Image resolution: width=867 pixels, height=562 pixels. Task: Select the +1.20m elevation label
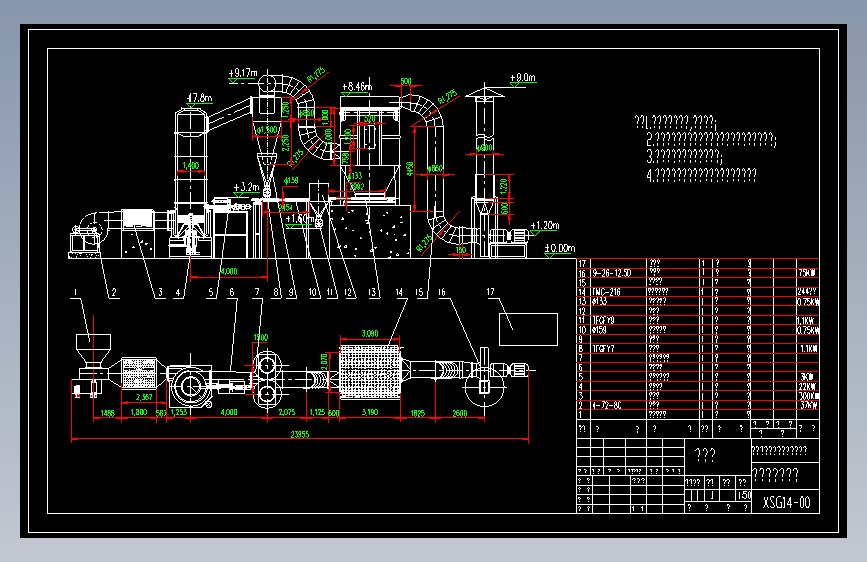pos(545,225)
